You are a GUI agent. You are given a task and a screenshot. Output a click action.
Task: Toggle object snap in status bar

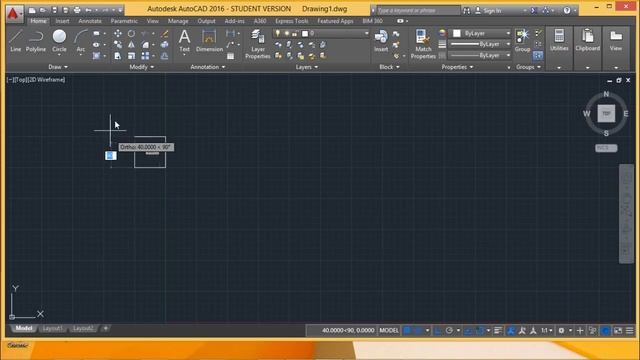click(x=480, y=330)
